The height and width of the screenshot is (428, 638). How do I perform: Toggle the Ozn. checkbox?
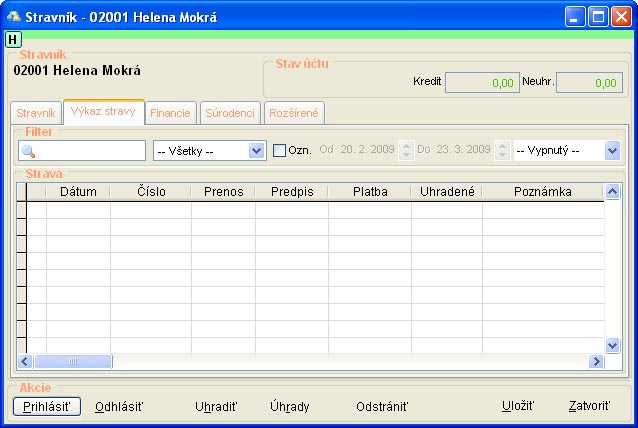coord(280,150)
